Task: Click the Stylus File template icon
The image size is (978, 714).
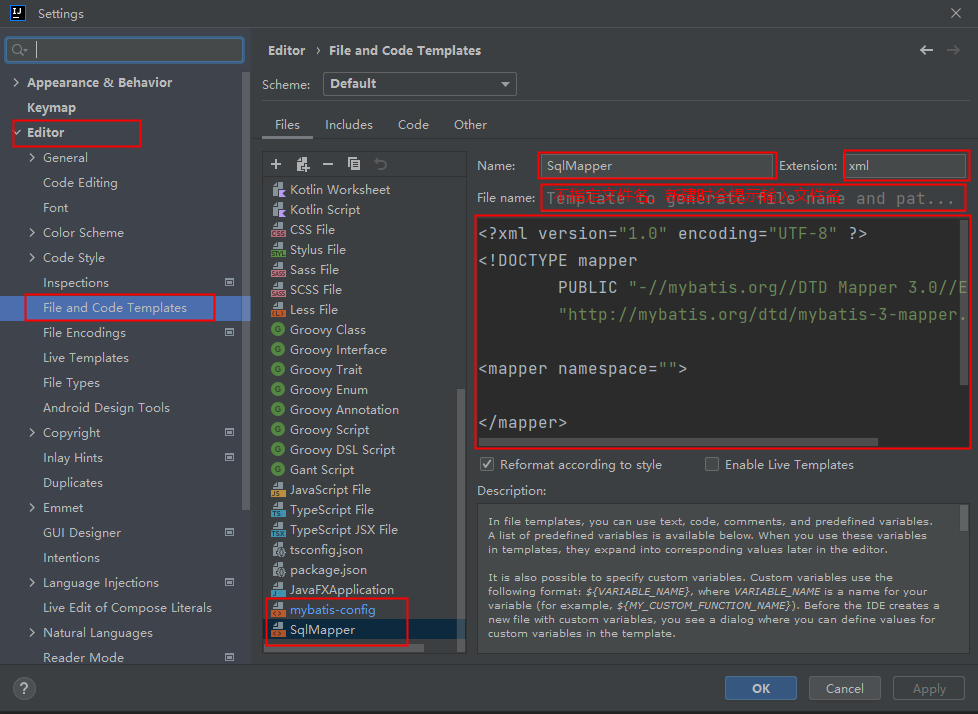Action: pos(278,249)
